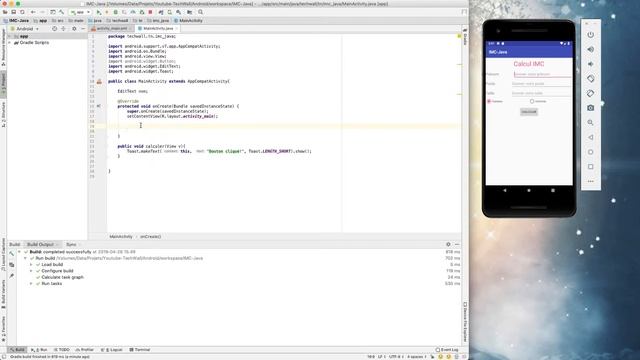
Task: Click the red Stop icon in toolbar
Action: tap(150, 12)
